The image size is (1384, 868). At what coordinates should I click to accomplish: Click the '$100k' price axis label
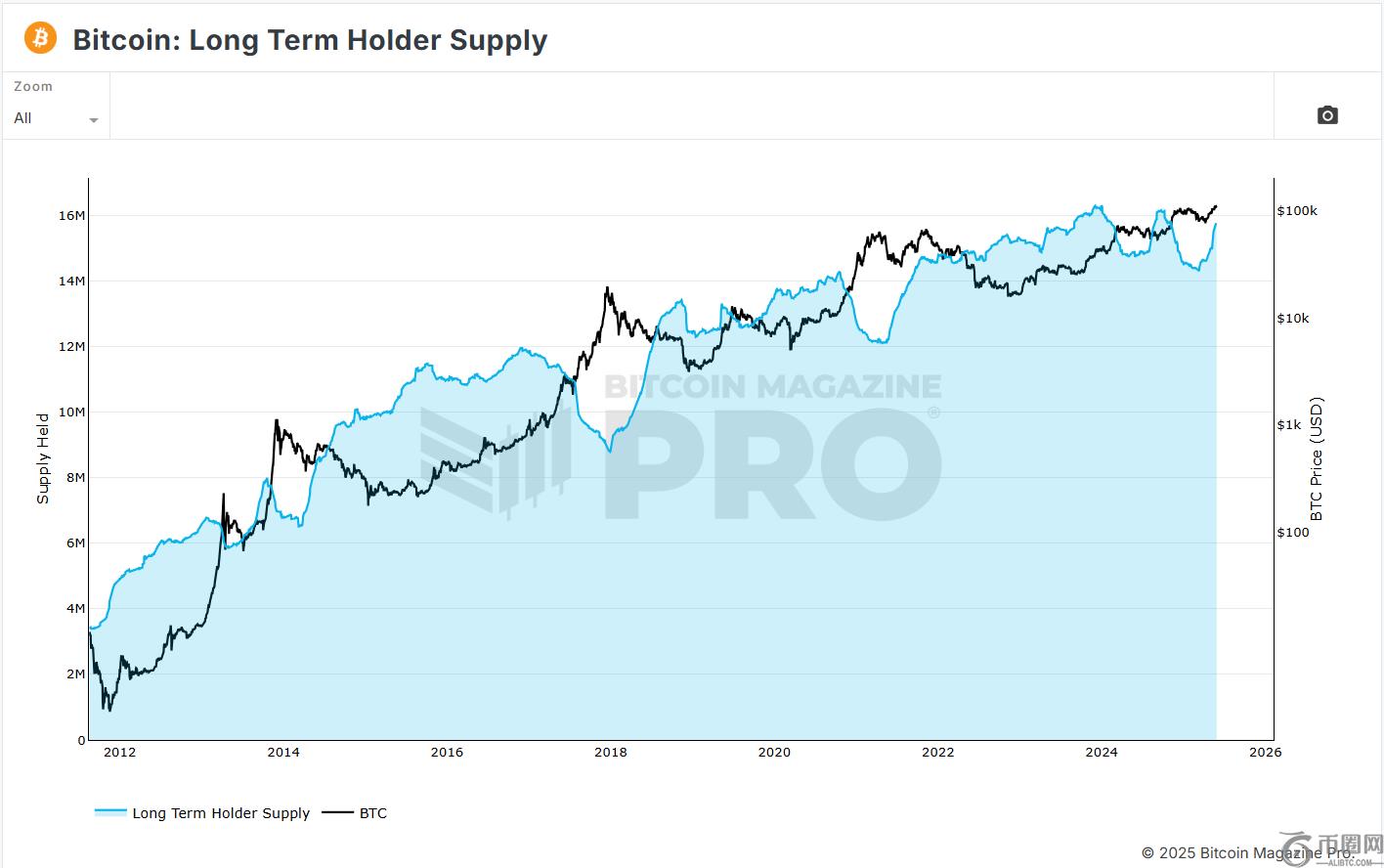coord(1297,211)
